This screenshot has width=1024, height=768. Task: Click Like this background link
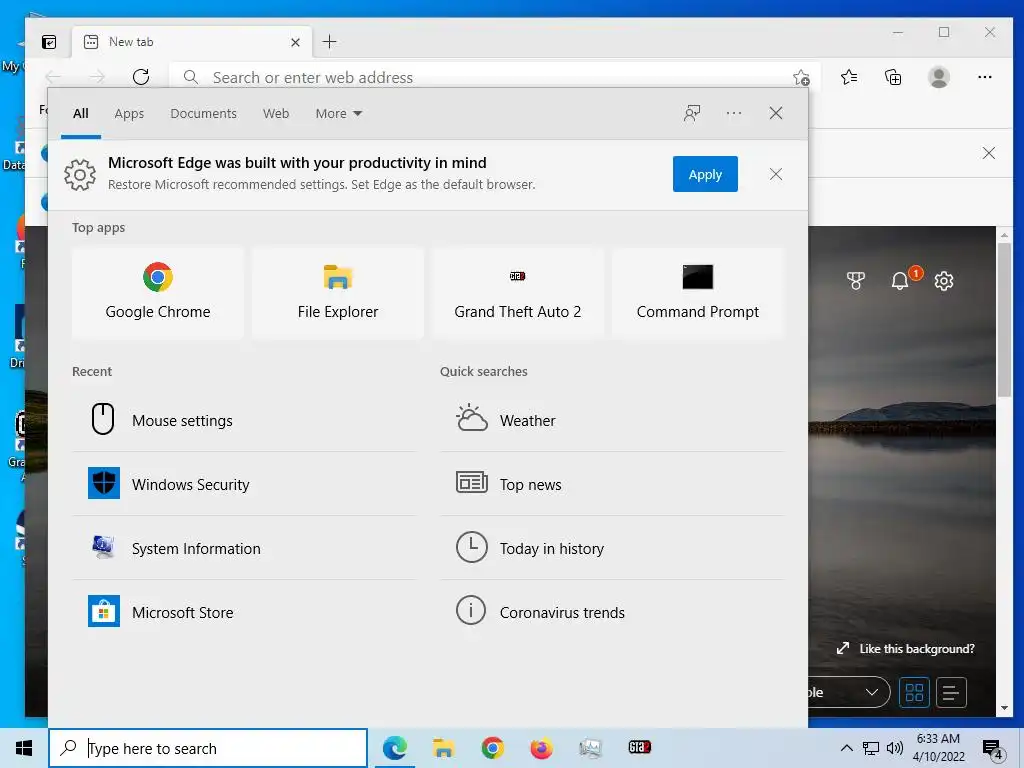906,648
